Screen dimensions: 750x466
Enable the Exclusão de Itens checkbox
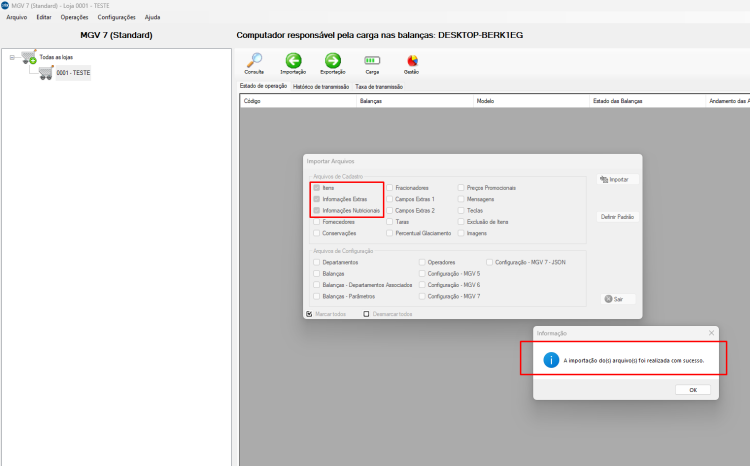tap(461, 222)
